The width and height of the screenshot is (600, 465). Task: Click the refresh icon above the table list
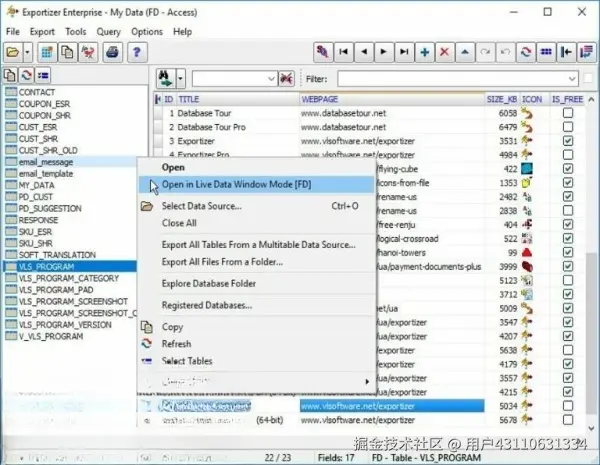pyautogui.click(x=26, y=75)
